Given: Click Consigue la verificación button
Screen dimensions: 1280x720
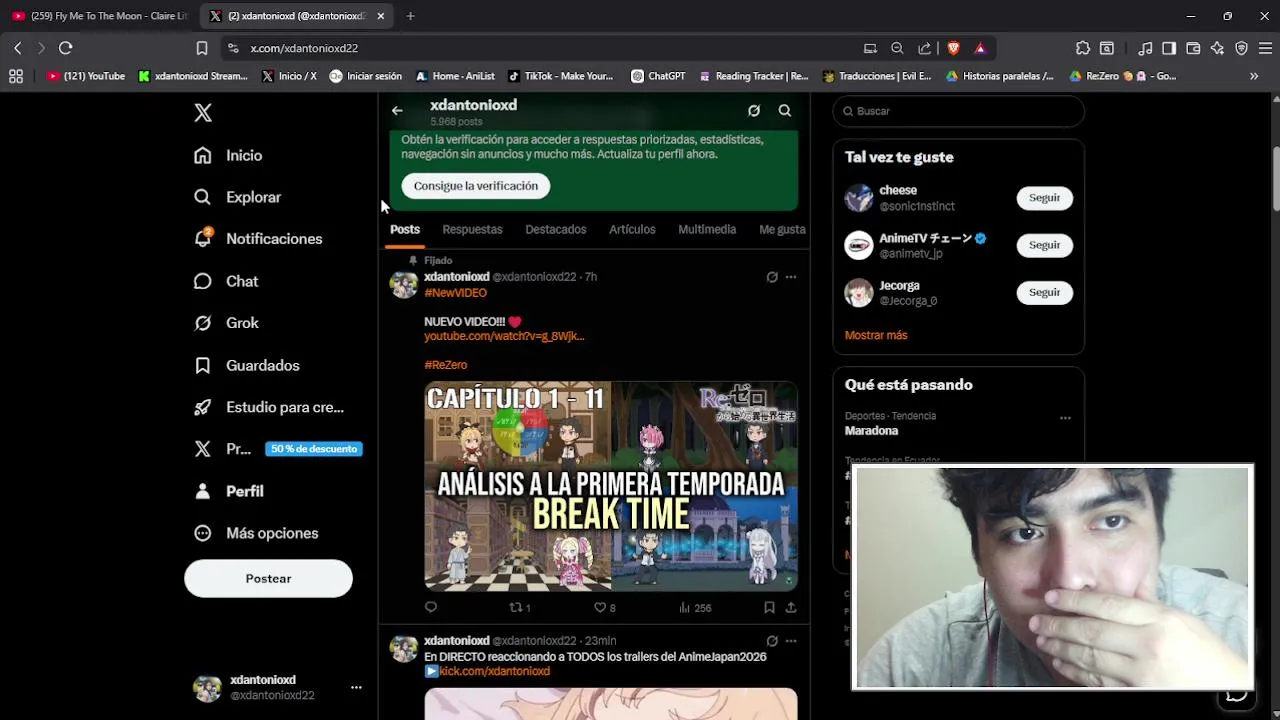Looking at the screenshot, I should 476,186.
